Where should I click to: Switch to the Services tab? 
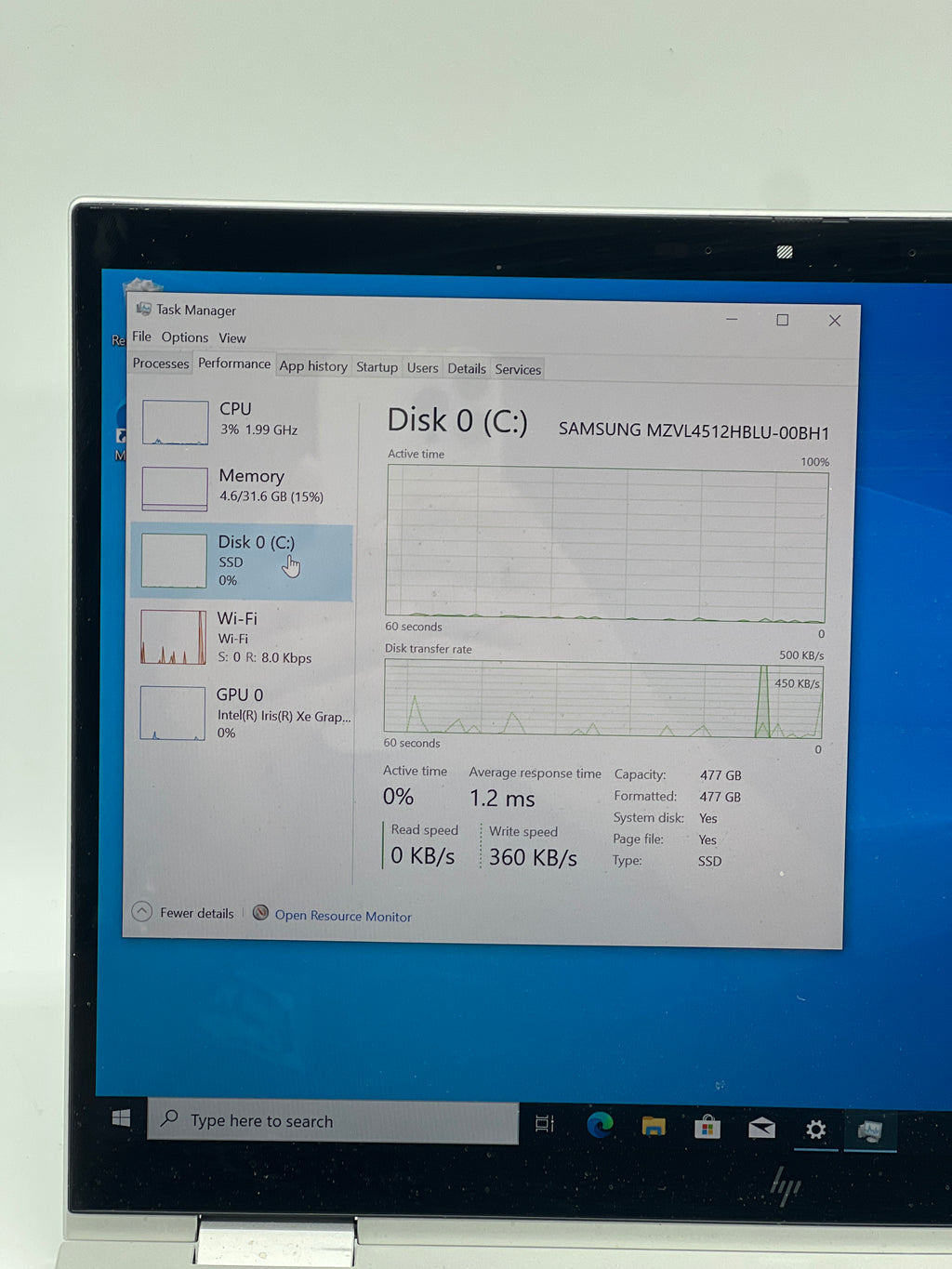tap(518, 370)
